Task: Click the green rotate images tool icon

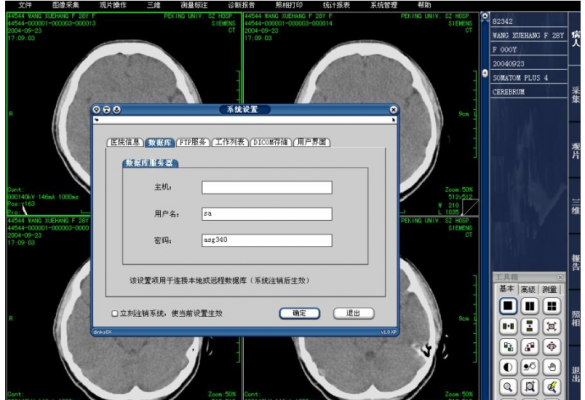Action: pos(508,347)
